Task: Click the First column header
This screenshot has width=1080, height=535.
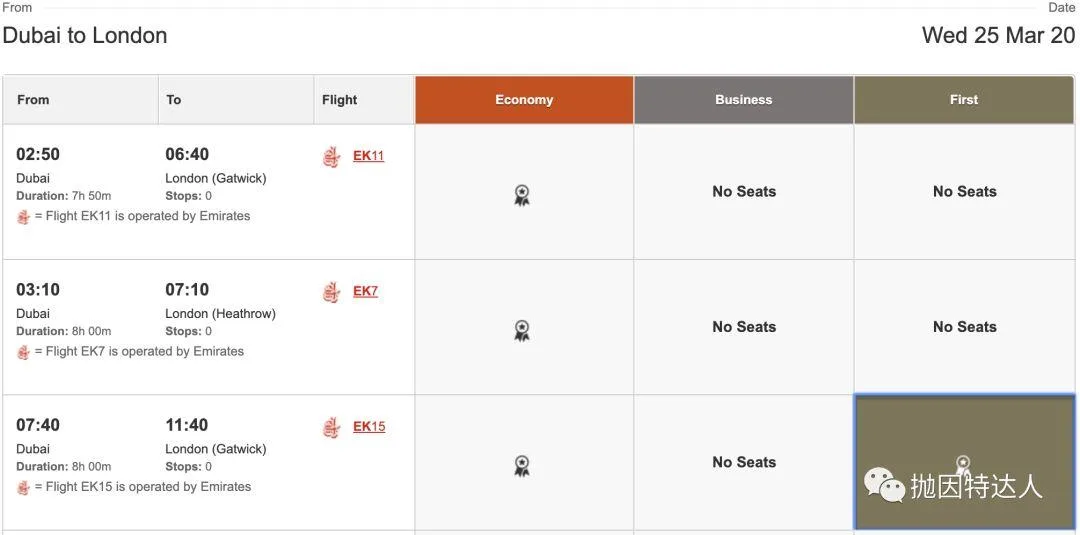Action: pos(964,100)
